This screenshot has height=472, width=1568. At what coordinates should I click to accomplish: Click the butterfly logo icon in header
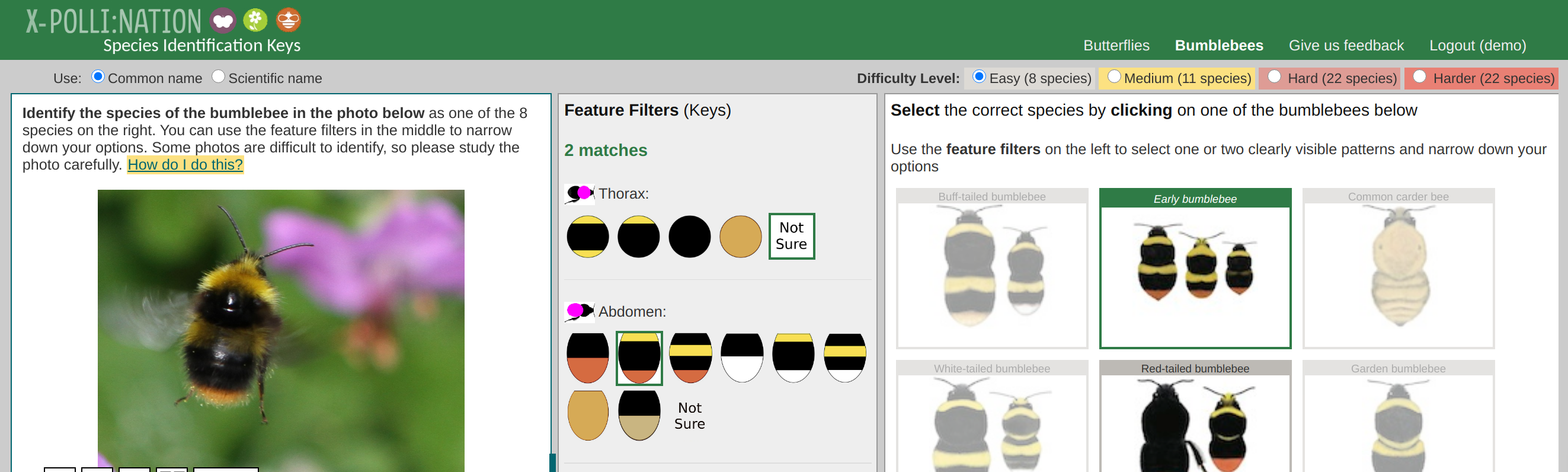(x=223, y=21)
